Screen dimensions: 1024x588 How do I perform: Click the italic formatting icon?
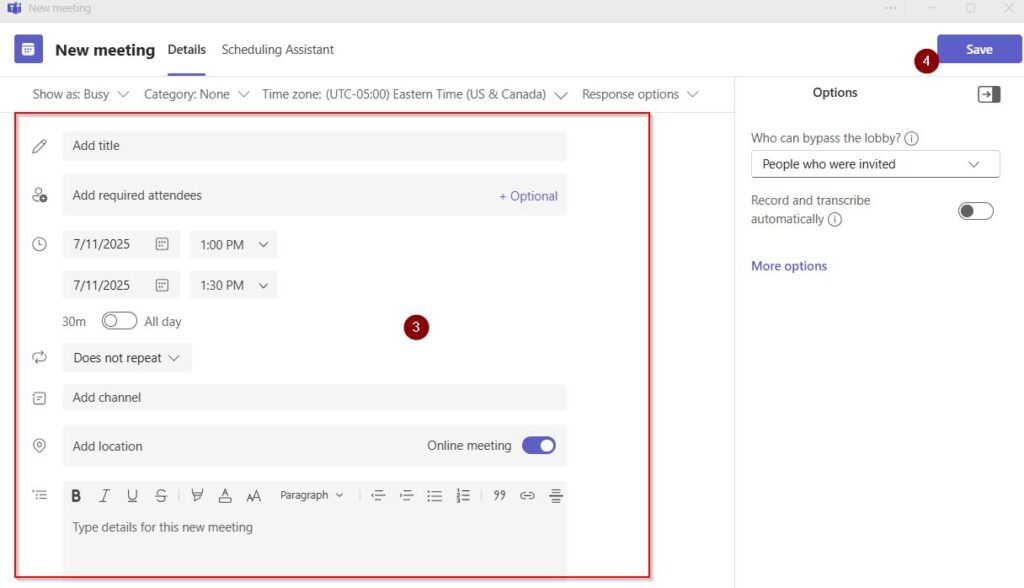(104, 496)
